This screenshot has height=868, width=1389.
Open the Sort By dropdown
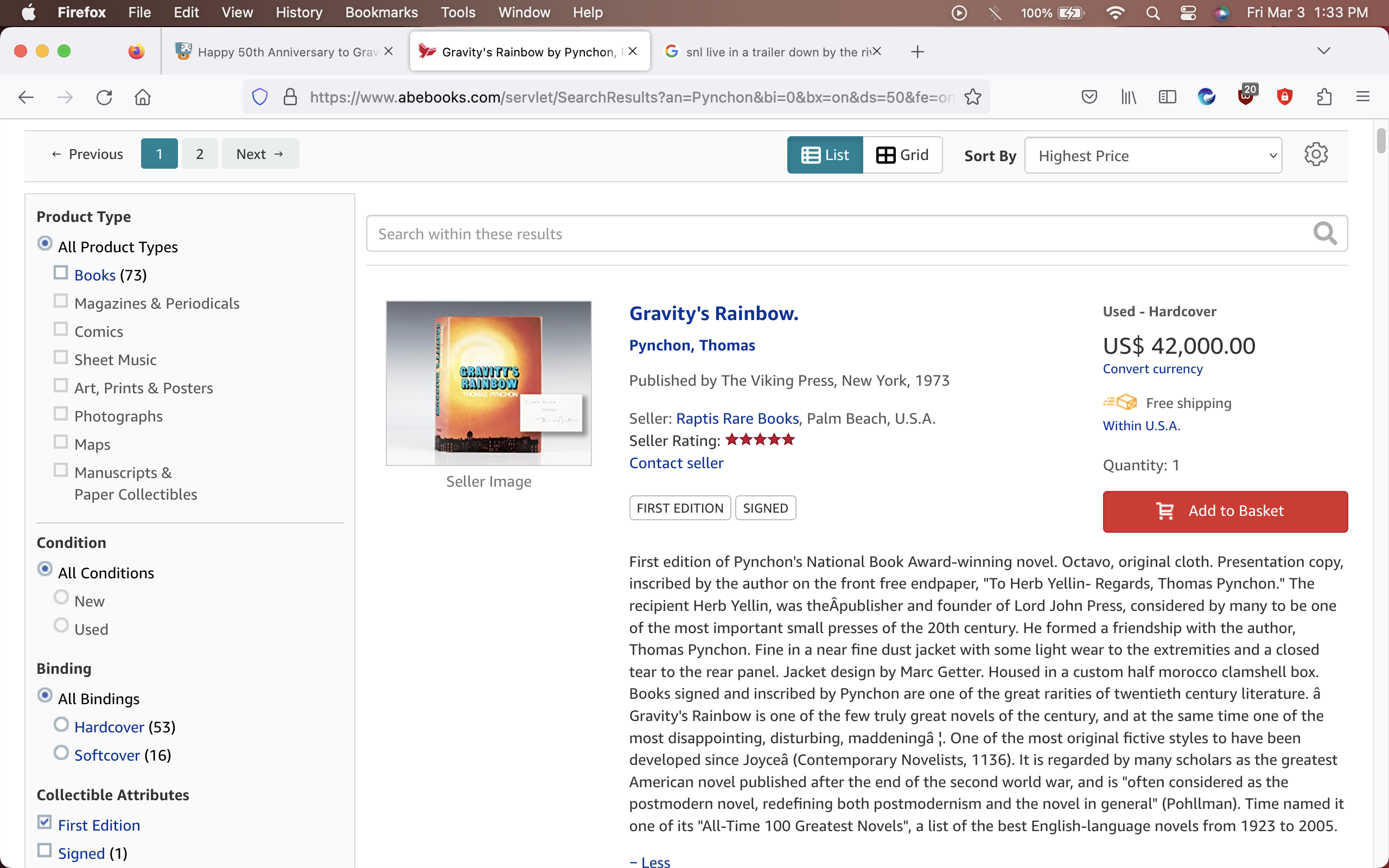coord(1152,156)
